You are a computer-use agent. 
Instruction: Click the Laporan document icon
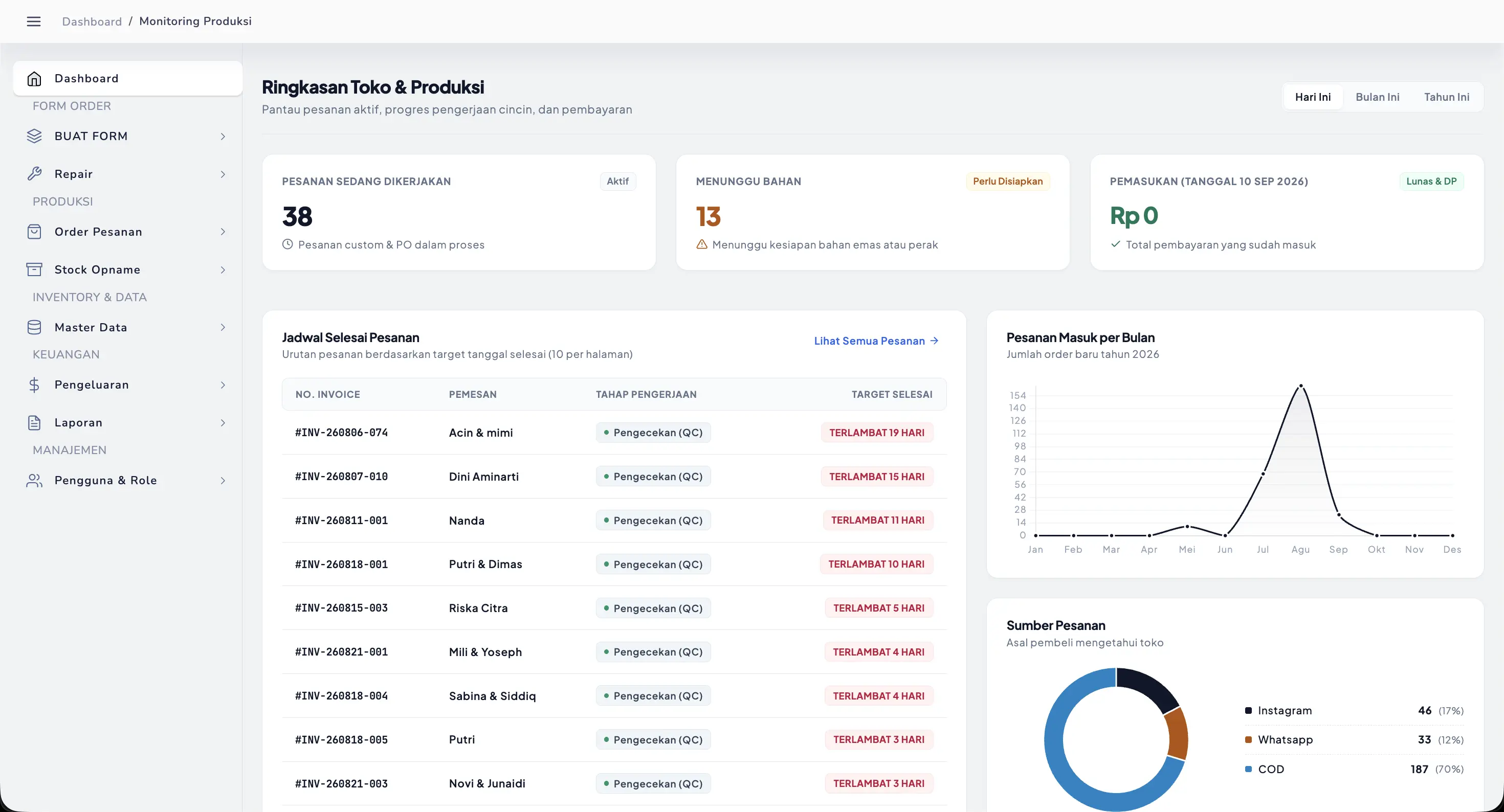[x=34, y=423]
